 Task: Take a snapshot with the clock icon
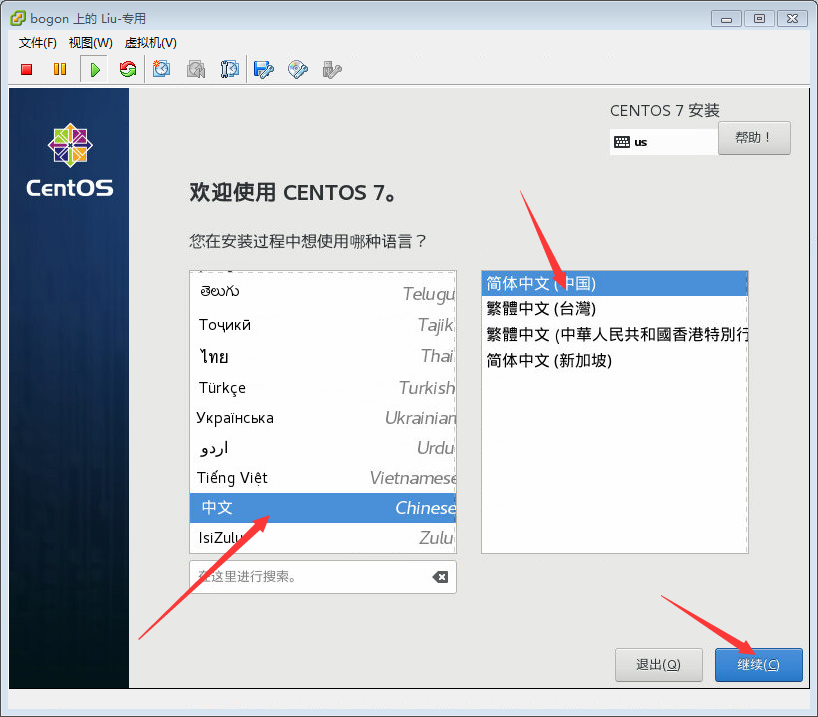(161, 69)
